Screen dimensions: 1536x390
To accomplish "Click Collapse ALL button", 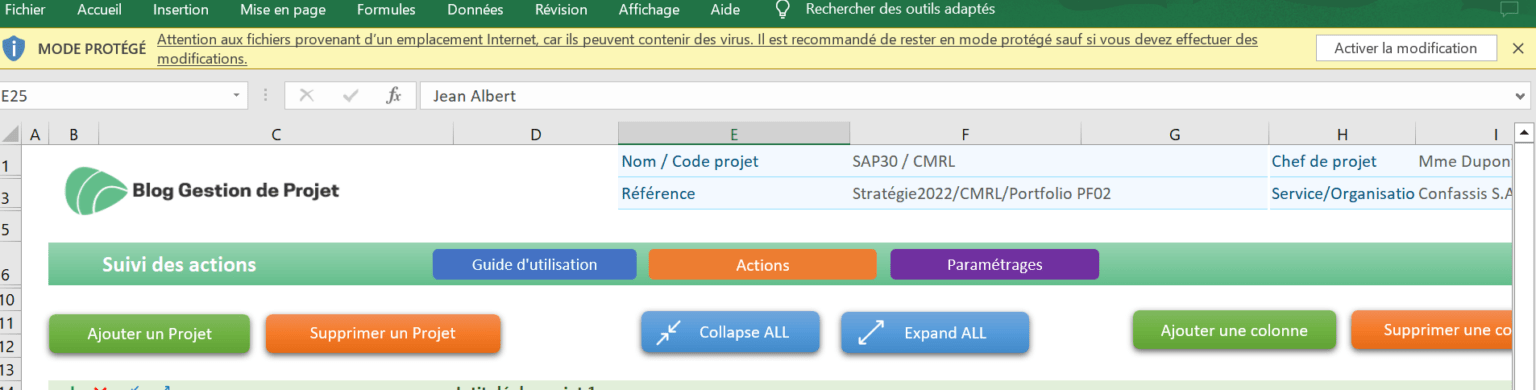I will tap(744, 332).
